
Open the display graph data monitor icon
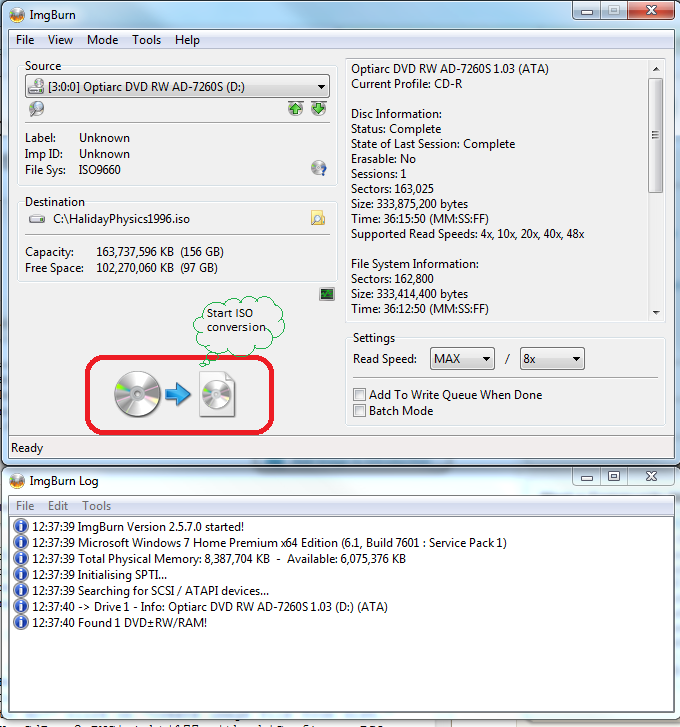click(327, 294)
